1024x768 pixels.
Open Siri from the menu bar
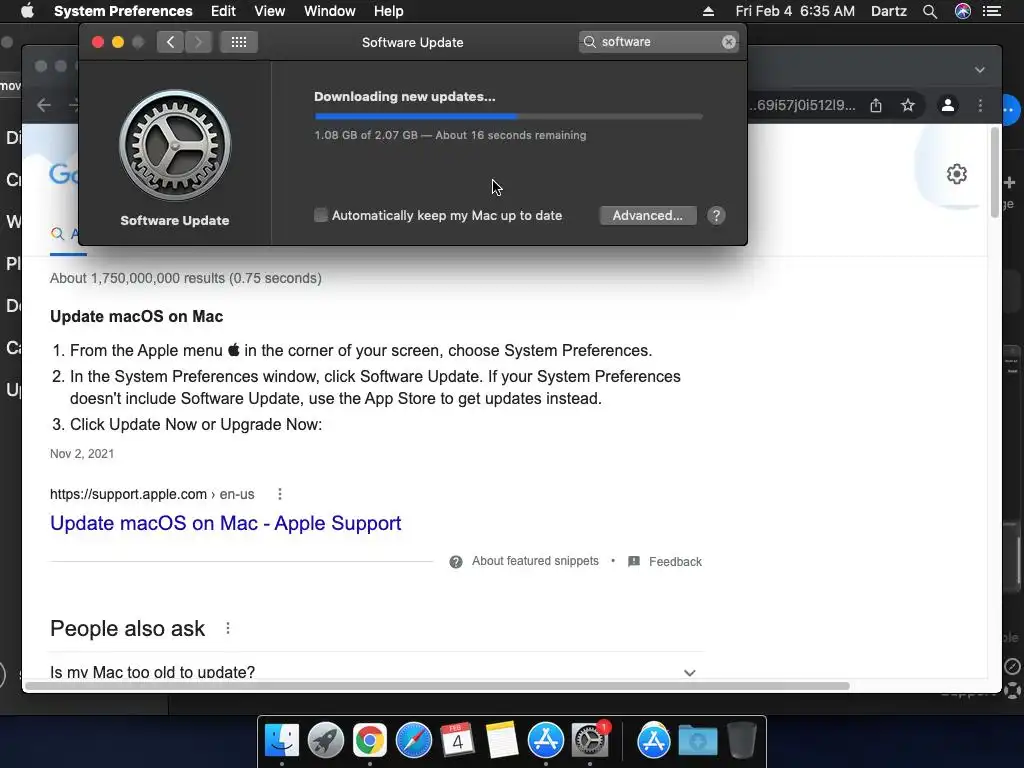963,11
